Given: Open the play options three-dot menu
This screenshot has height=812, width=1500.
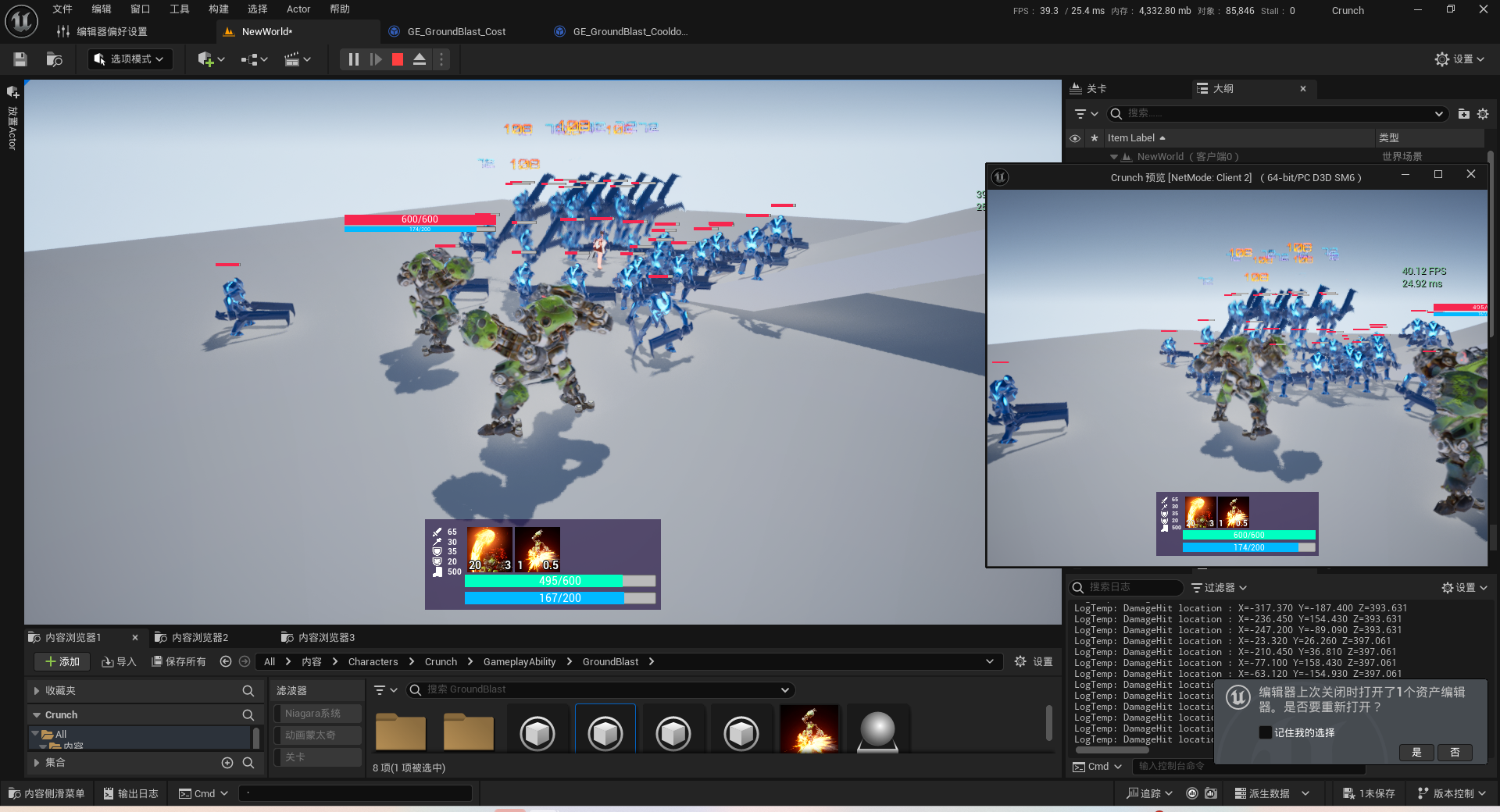Looking at the screenshot, I should coord(441,59).
